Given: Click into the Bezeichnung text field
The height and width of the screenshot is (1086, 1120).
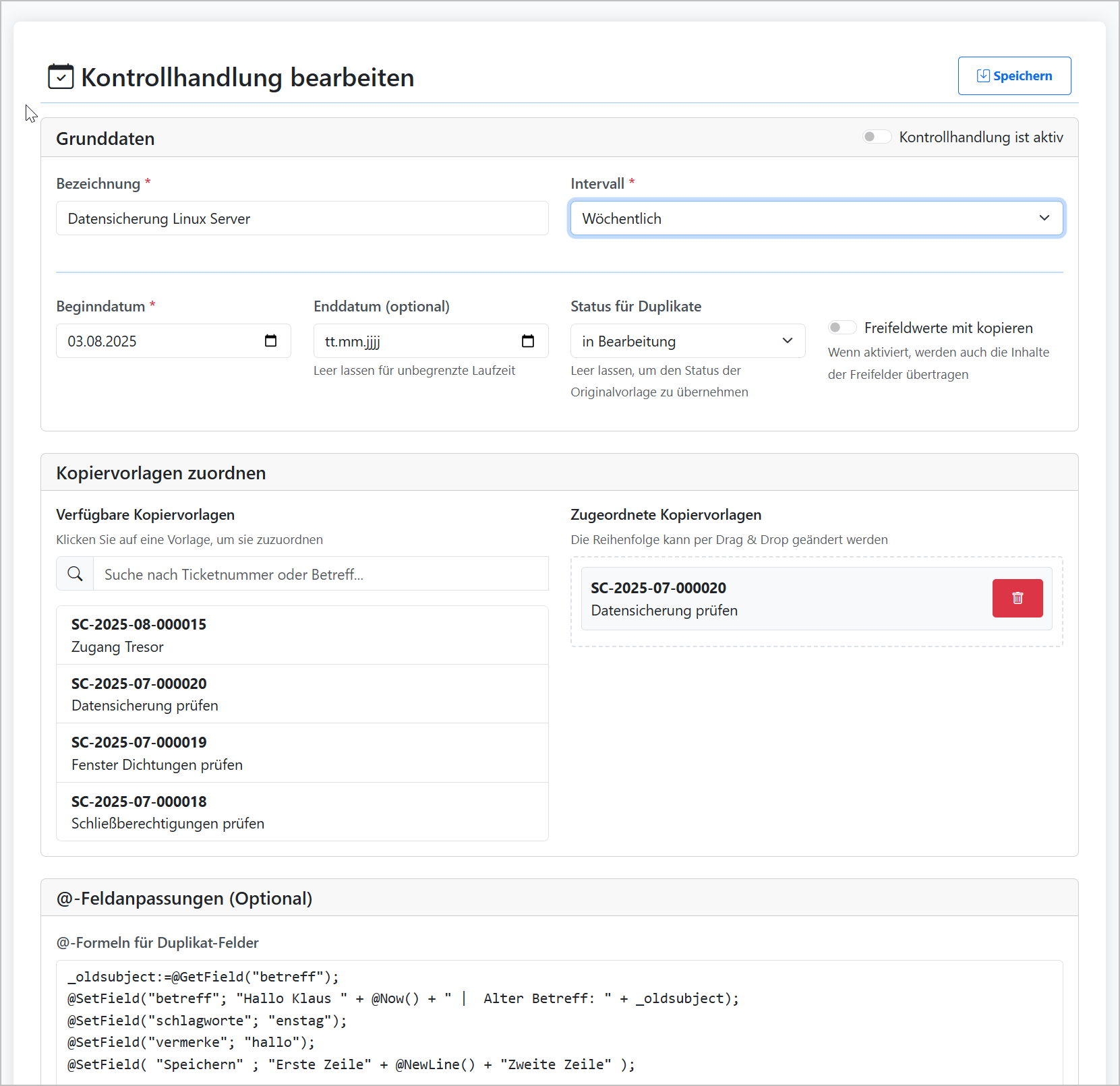Looking at the screenshot, I should tap(302, 218).
